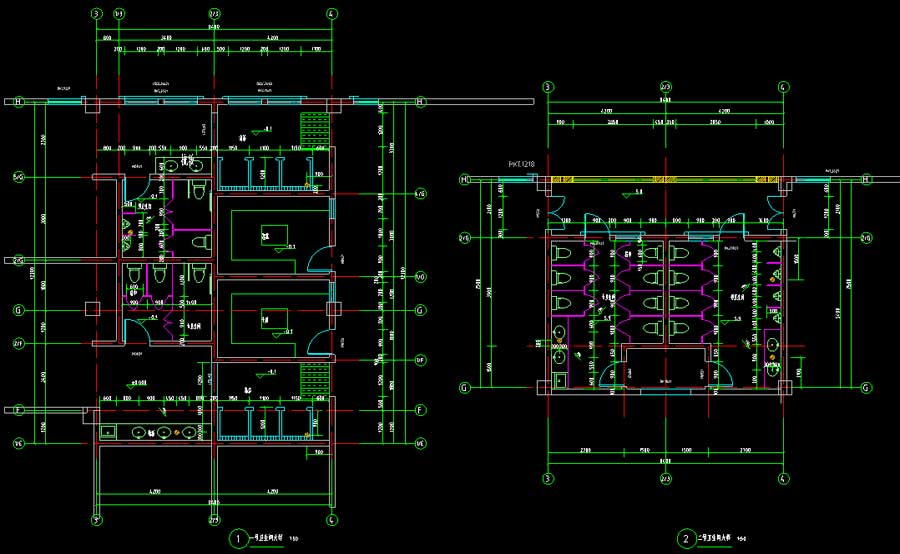The width and height of the screenshot is (900, 554).
Task: Select the PKC1218 window label
Action: tap(521, 164)
